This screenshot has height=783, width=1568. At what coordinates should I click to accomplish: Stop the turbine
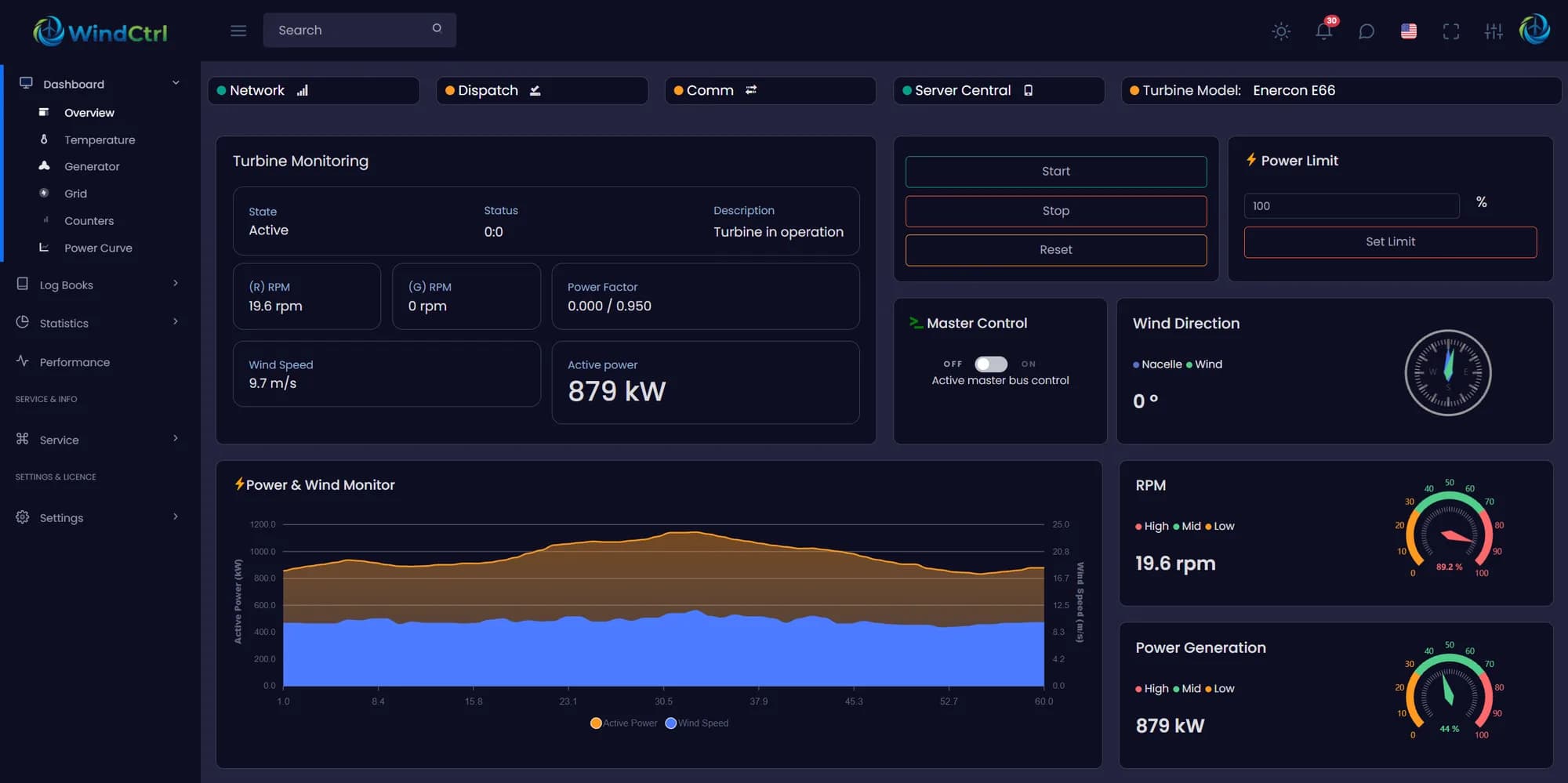pyautogui.click(x=1055, y=211)
